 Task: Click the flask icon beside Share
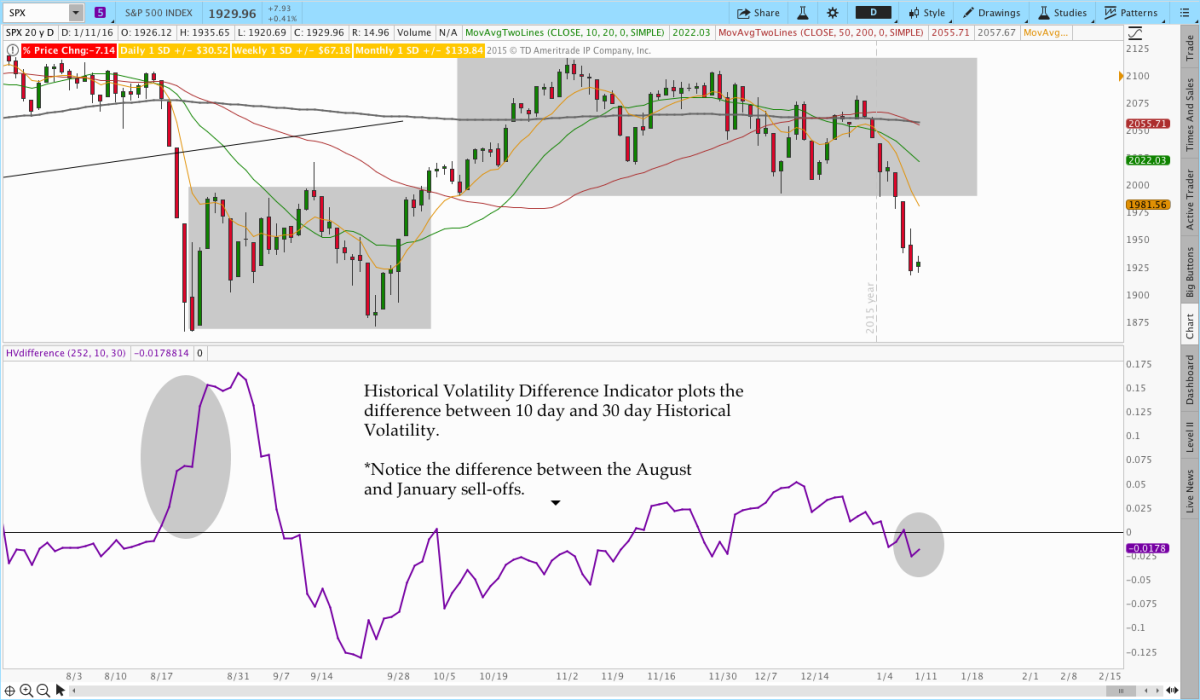tap(803, 13)
